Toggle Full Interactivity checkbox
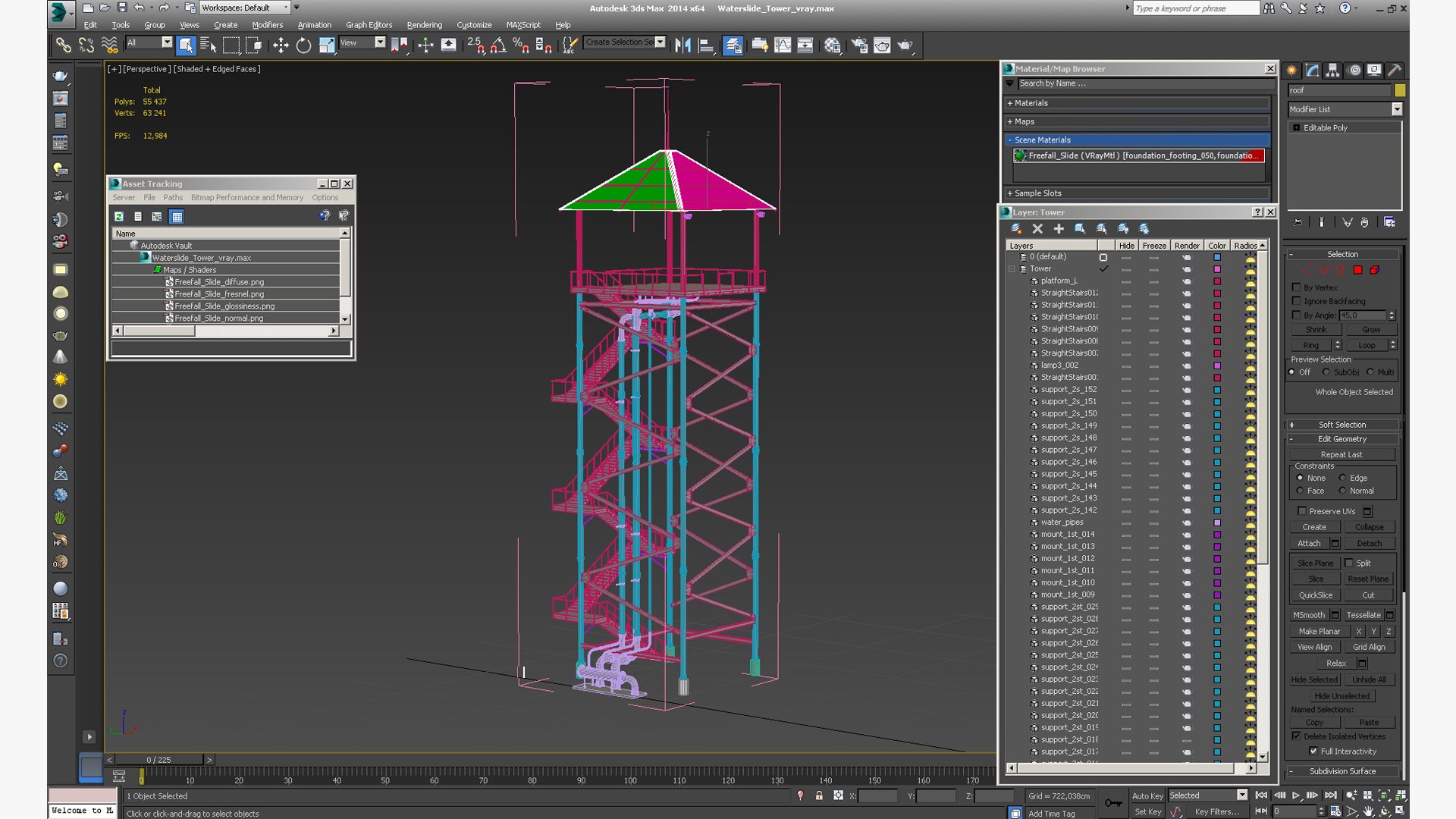The width and height of the screenshot is (1456, 819). (x=1313, y=752)
